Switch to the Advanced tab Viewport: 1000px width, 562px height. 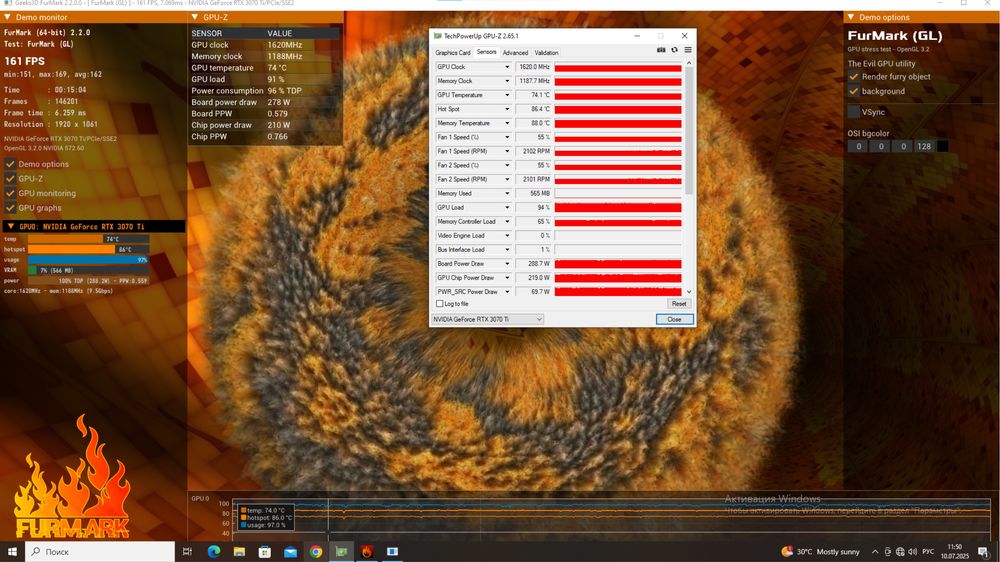click(x=515, y=53)
